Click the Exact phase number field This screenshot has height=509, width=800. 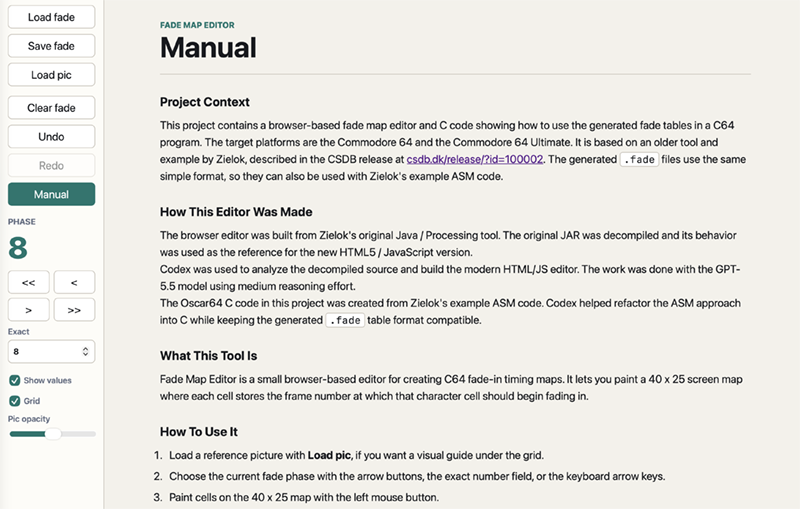(x=51, y=351)
